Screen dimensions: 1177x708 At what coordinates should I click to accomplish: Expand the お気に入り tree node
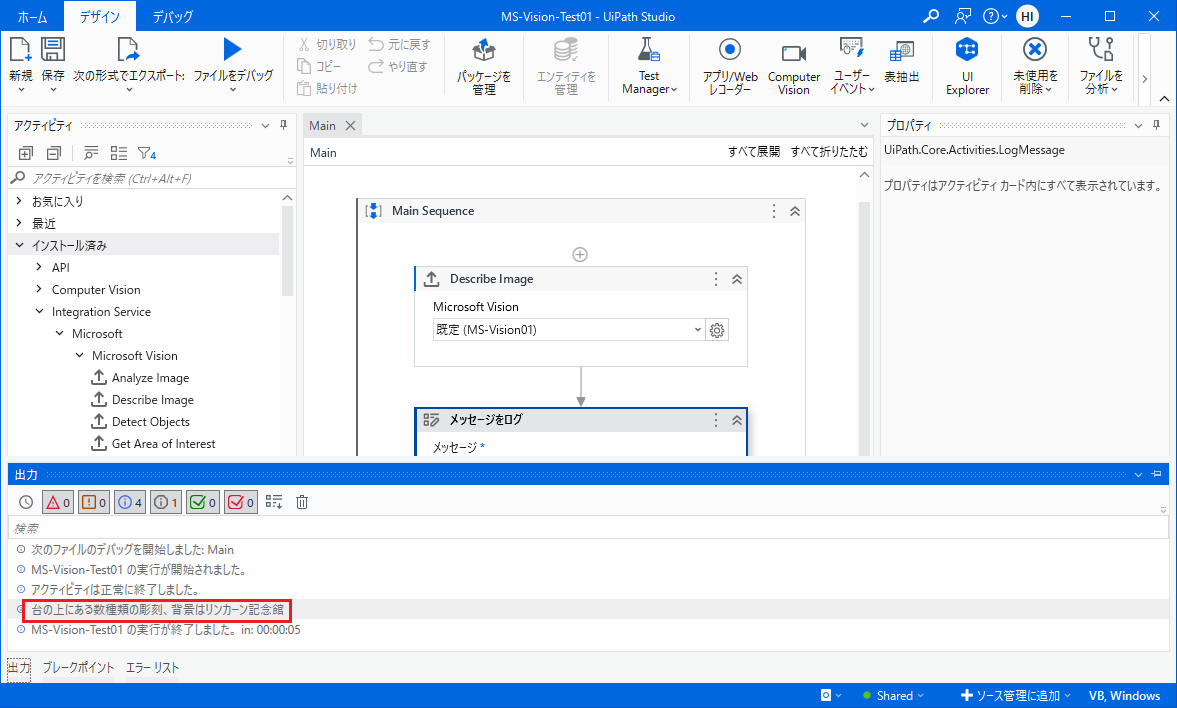20,201
